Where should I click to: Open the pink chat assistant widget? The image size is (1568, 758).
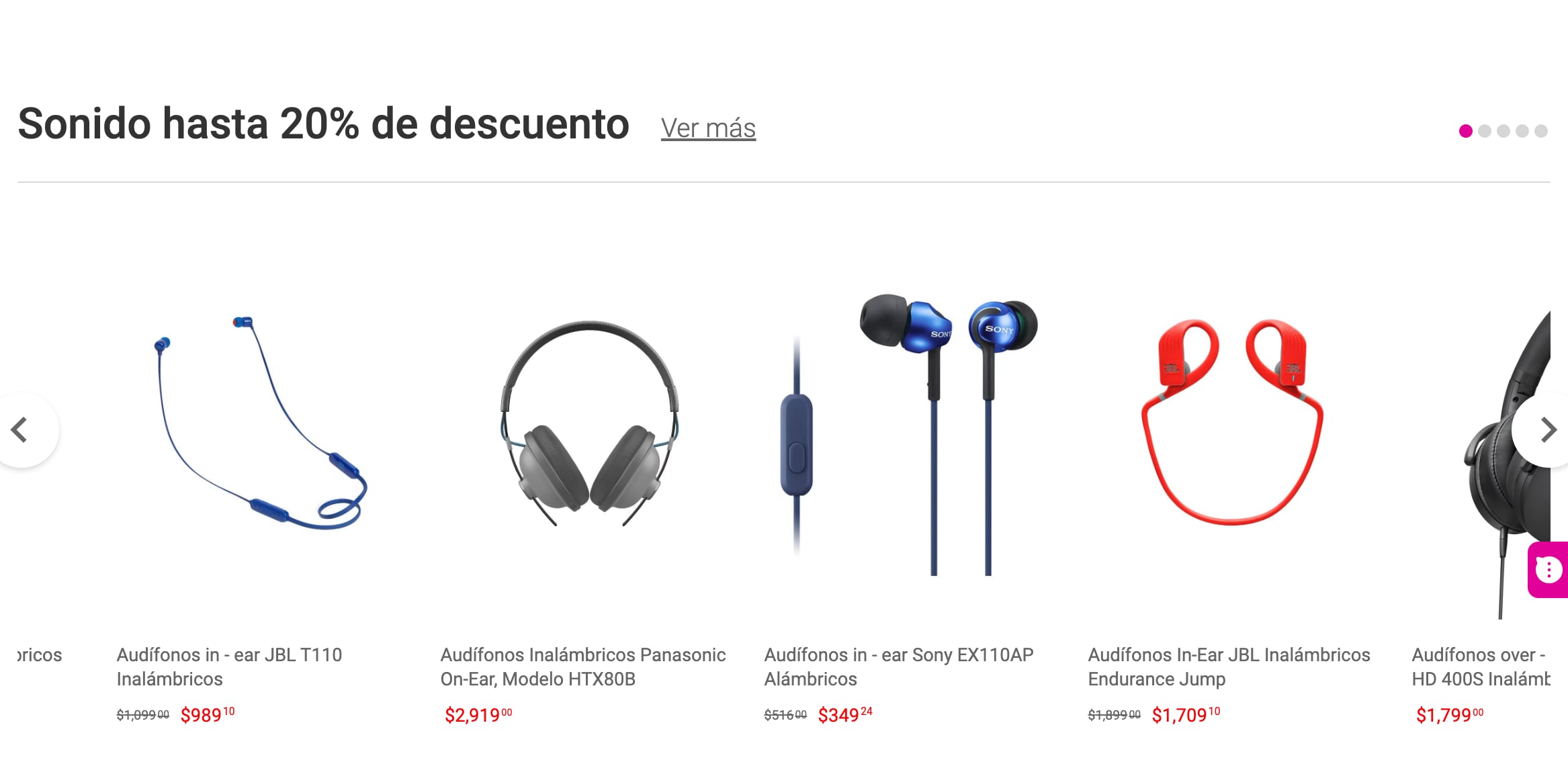point(1549,570)
